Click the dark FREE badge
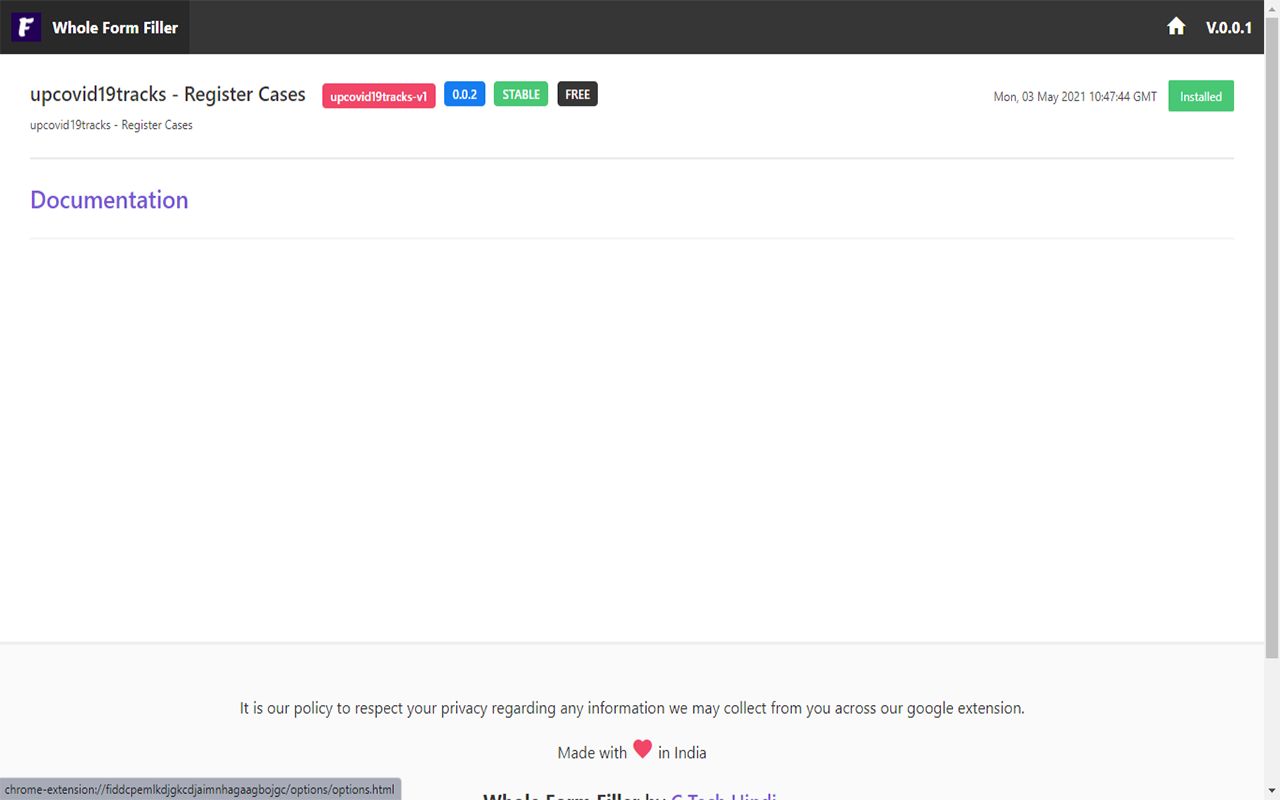Image resolution: width=1280 pixels, height=800 pixels. pyautogui.click(x=578, y=95)
